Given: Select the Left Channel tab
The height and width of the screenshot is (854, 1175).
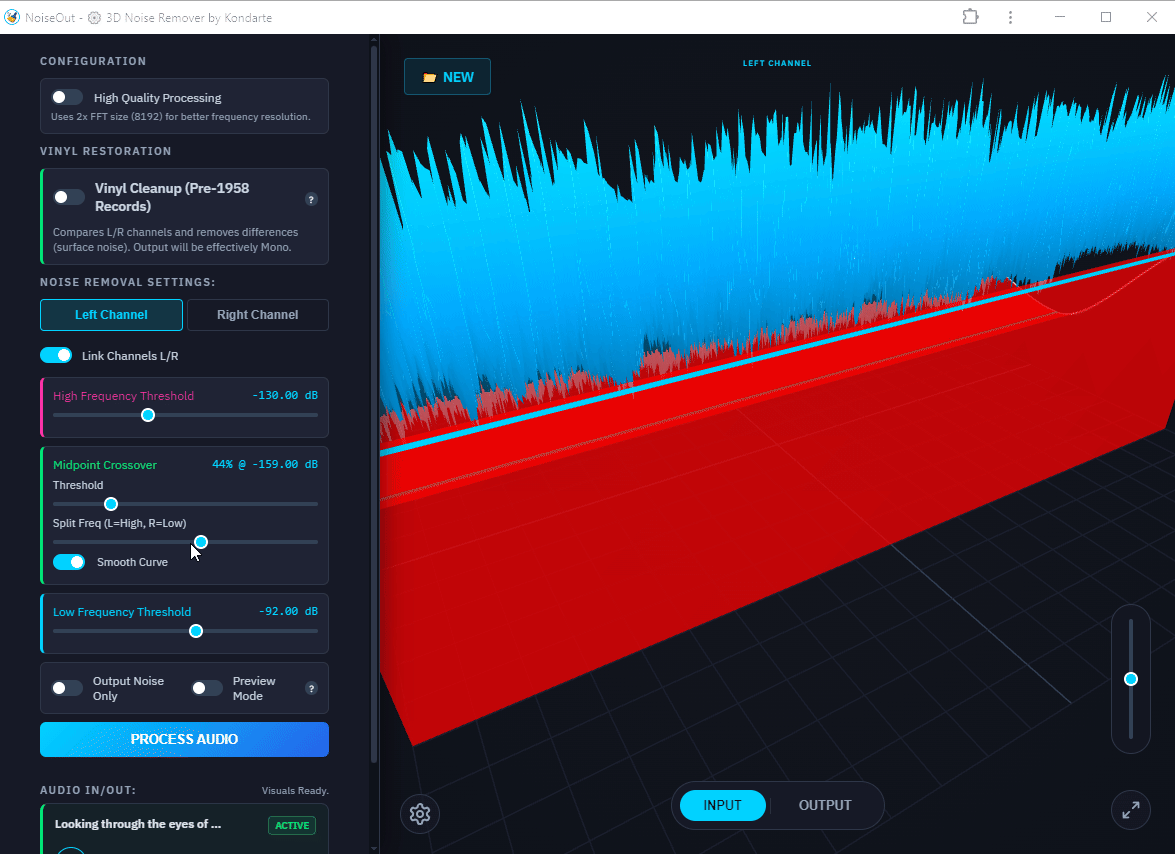Looking at the screenshot, I should click(111, 315).
